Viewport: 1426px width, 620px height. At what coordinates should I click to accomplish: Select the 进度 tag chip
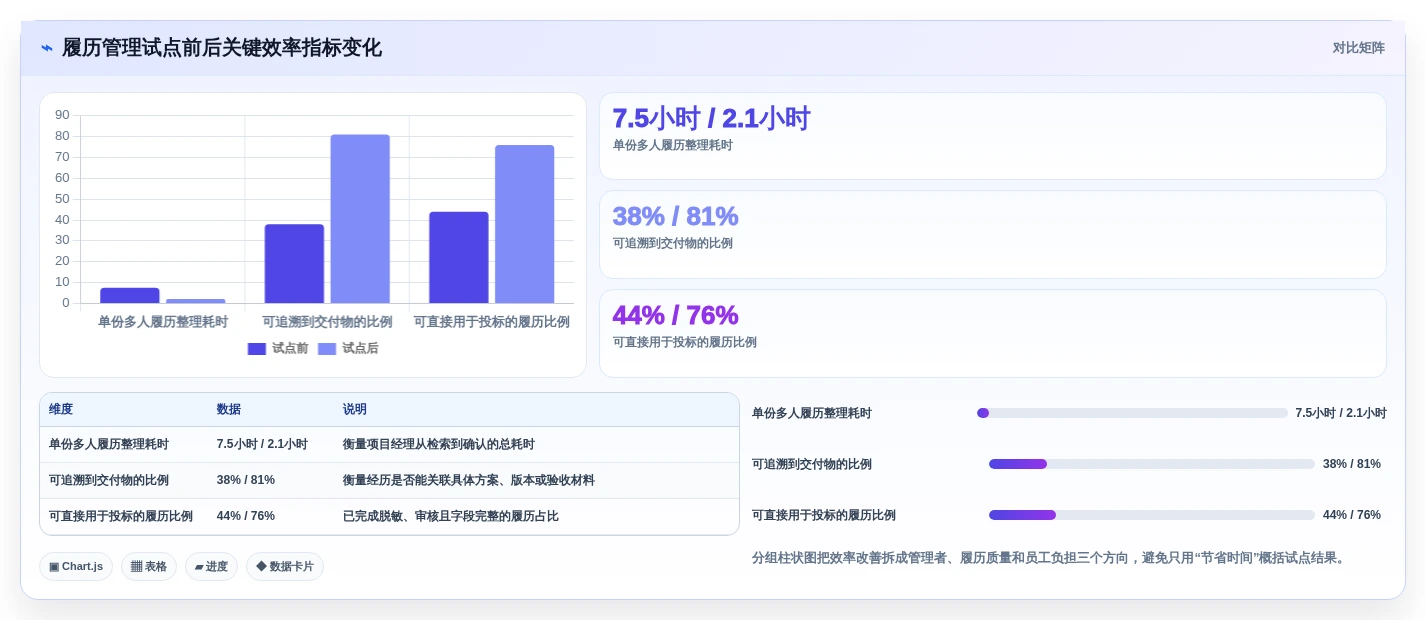[x=211, y=566]
